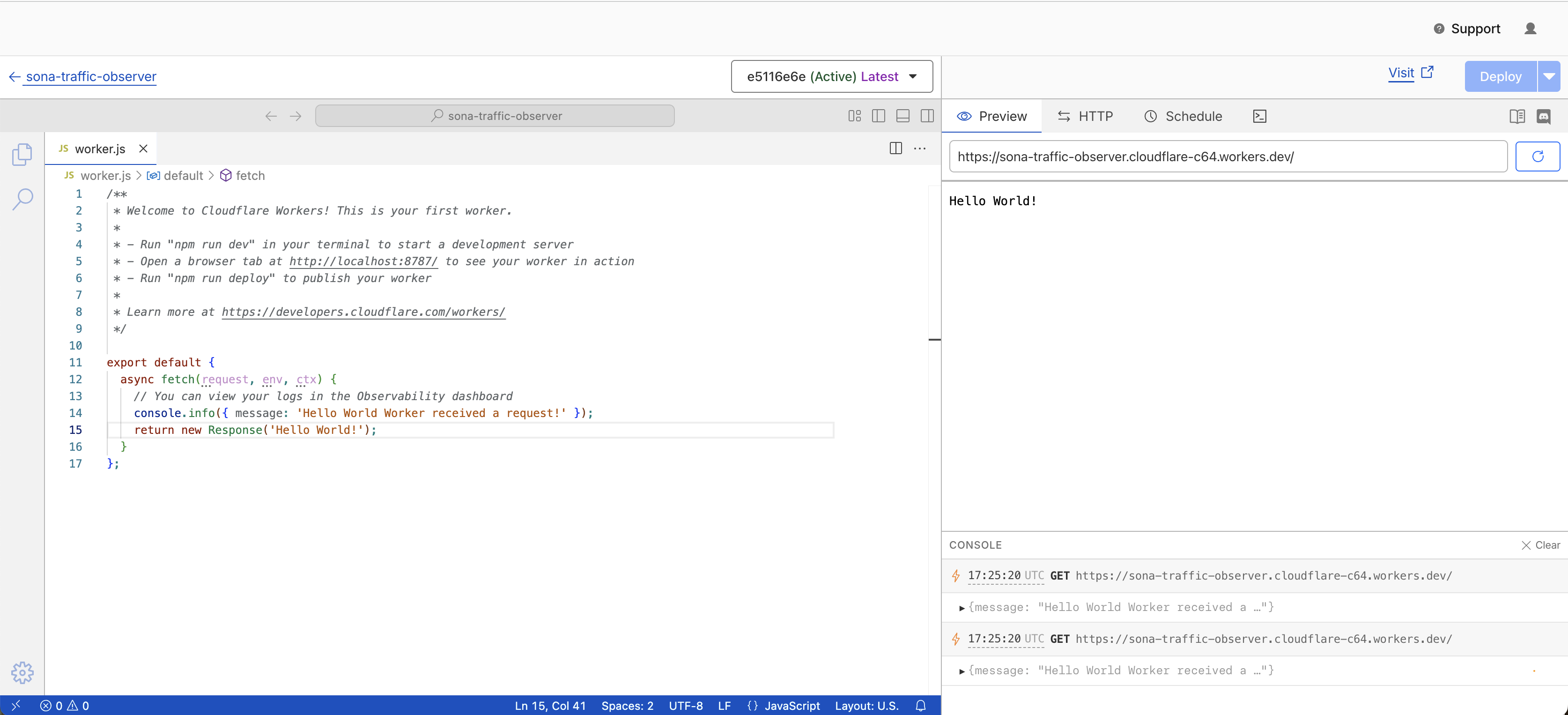1568x715 pixels.
Task: Open the e5116e6e version dropdown
Action: click(831, 76)
